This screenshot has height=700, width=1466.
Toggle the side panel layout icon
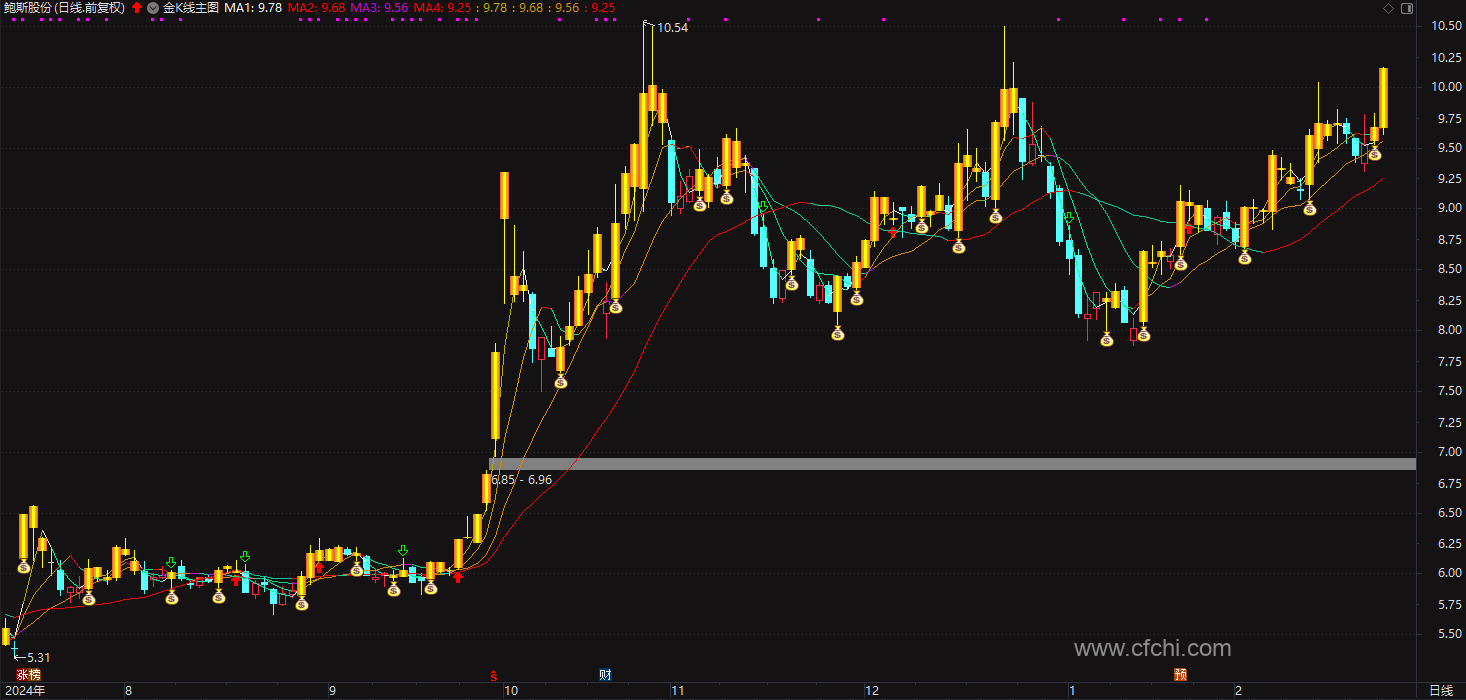[x=1407, y=8]
